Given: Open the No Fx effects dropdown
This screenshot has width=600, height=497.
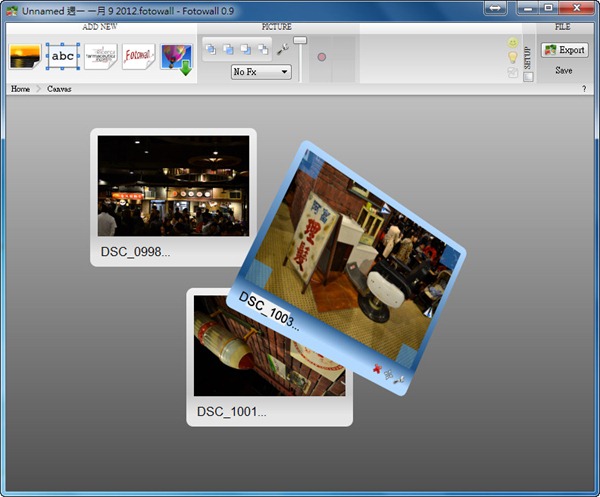Looking at the screenshot, I should tap(260, 72).
